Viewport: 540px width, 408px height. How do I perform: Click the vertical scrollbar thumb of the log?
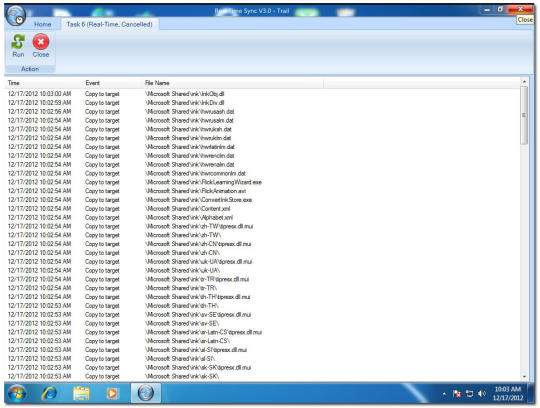click(x=524, y=115)
